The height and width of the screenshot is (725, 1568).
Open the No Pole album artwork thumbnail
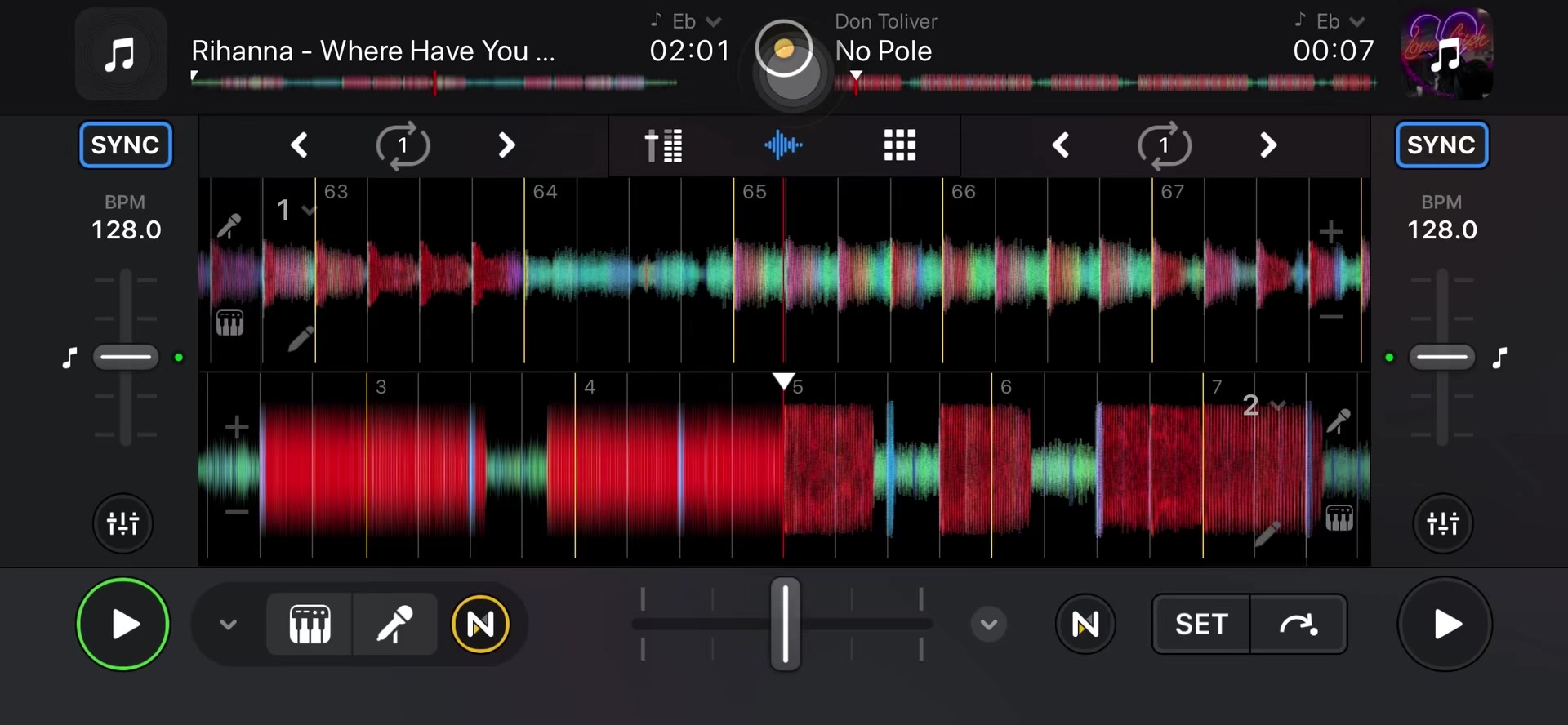click(x=1447, y=55)
